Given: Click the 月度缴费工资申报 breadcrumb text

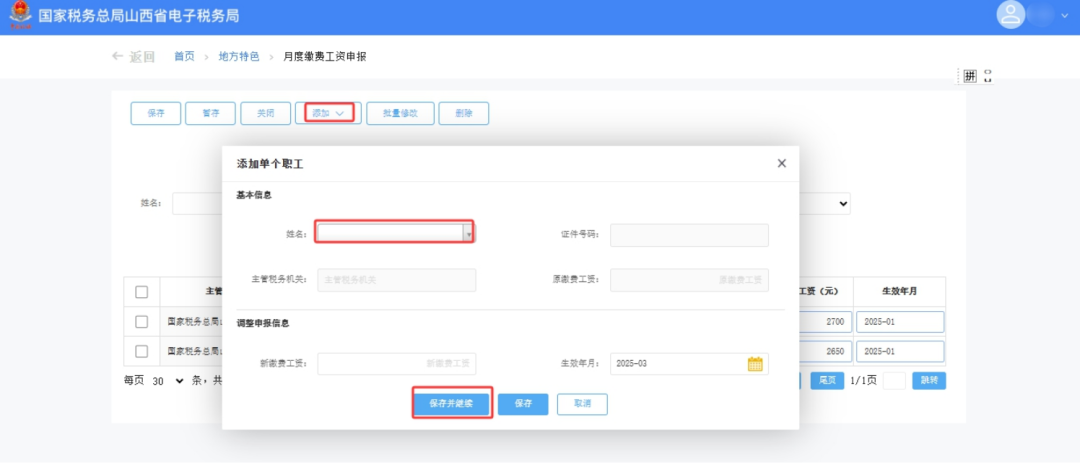Looking at the screenshot, I should tap(324, 56).
